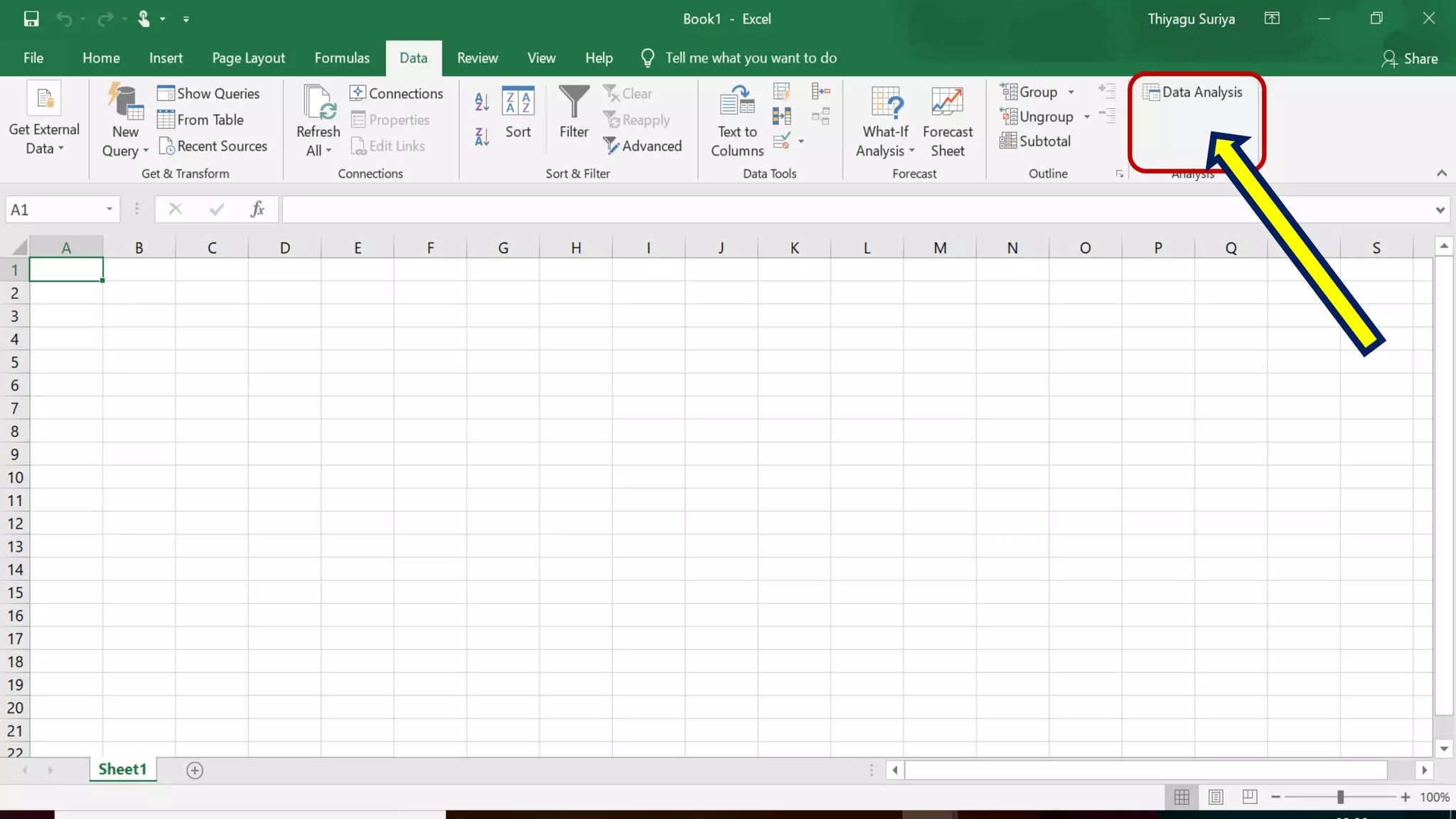The height and width of the screenshot is (819, 1456).
Task: Toggle the Filter funnel button
Action: pyautogui.click(x=574, y=112)
